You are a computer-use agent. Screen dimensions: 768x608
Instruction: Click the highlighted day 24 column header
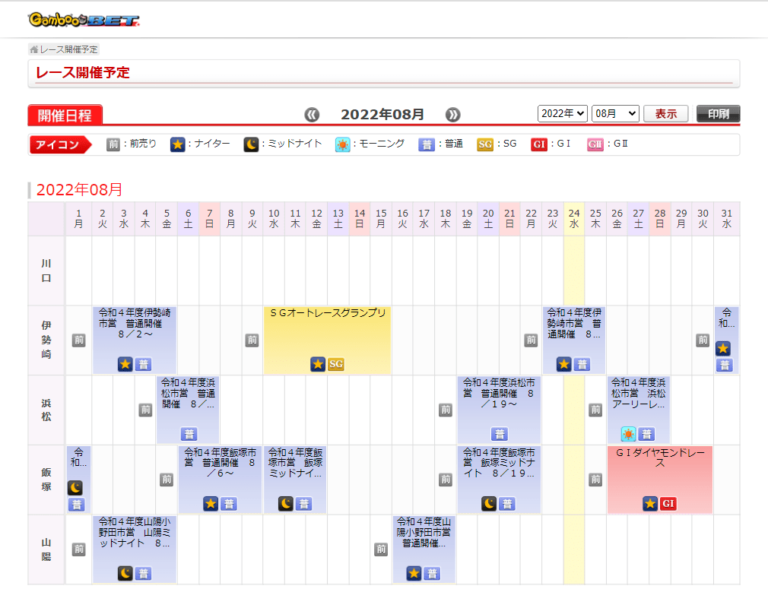coord(574,218)
